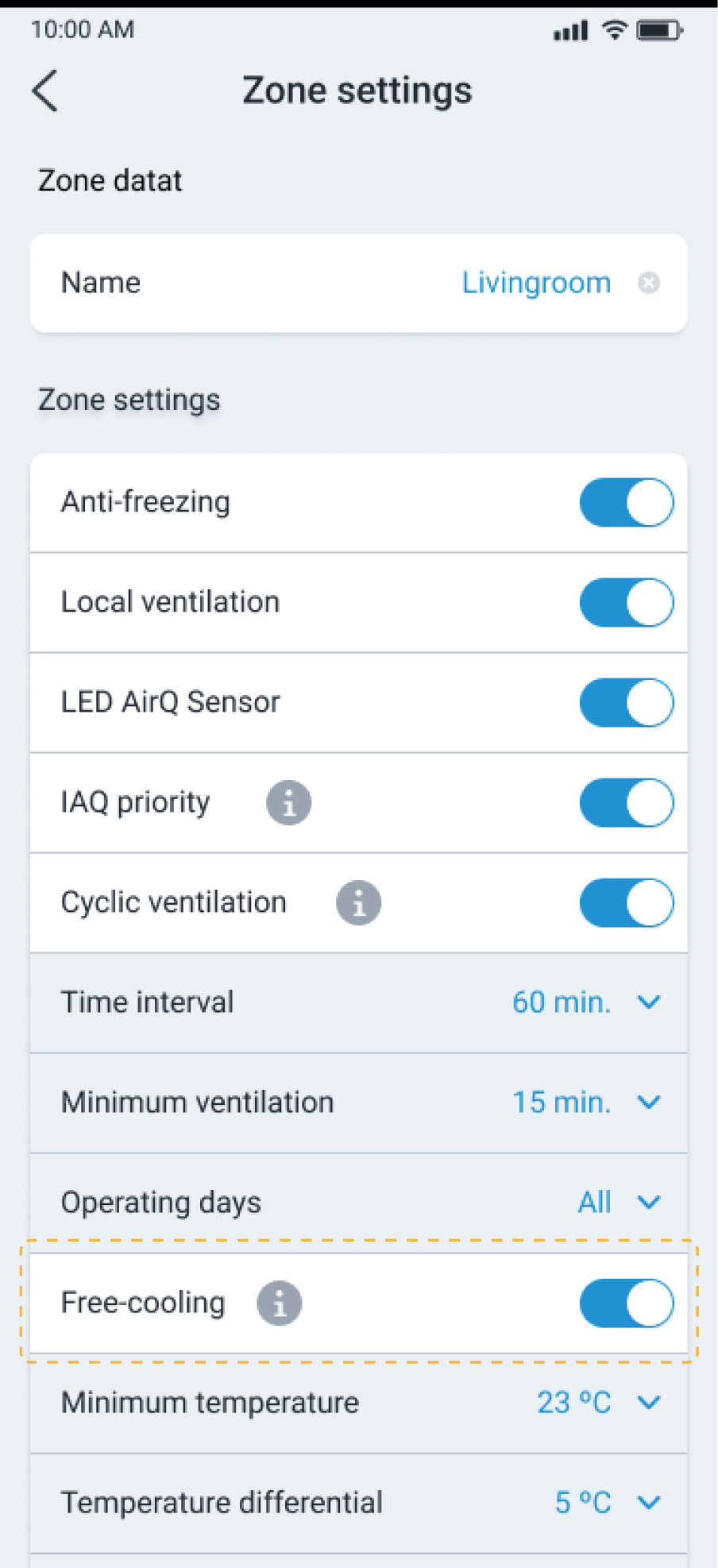Tap the battery status icon
Image resolution: width=718 pixels, height=1568 pixels.
[x=659, y=30]
